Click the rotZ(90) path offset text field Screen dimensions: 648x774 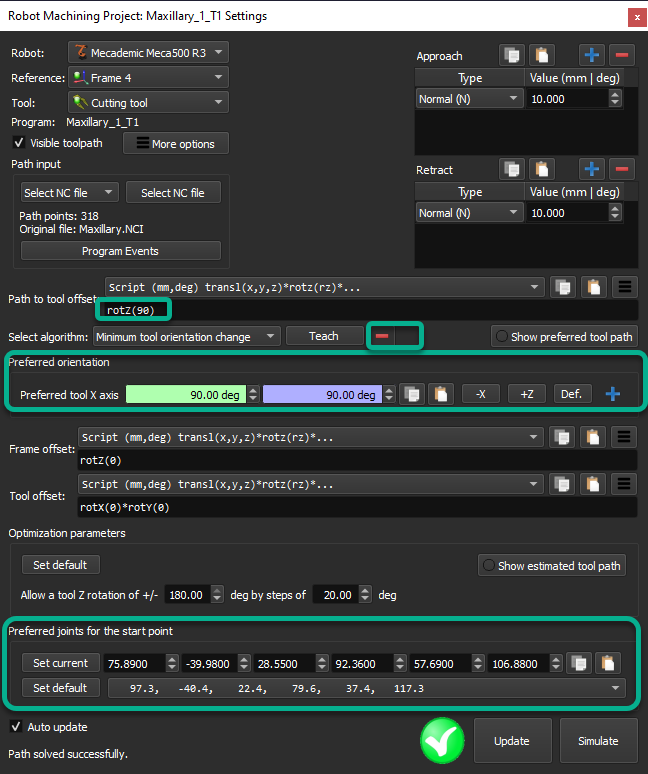[x=137, y=311]
